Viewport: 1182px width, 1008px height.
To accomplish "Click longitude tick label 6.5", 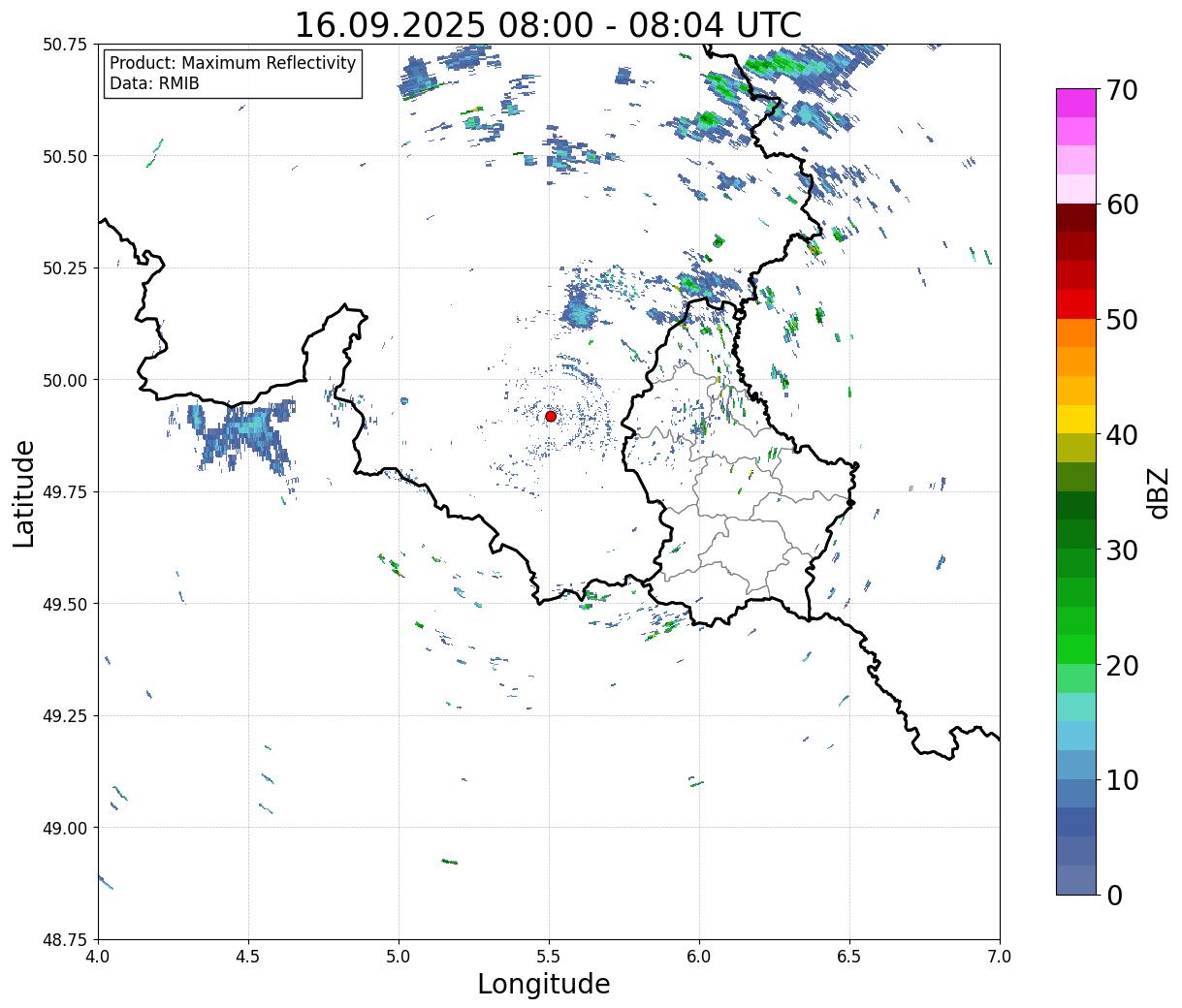I will [x=849, y=956].
